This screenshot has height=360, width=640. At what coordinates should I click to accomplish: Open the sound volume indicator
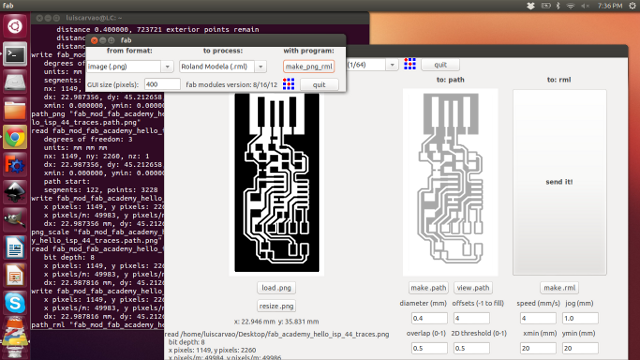[x=585, y=6]
